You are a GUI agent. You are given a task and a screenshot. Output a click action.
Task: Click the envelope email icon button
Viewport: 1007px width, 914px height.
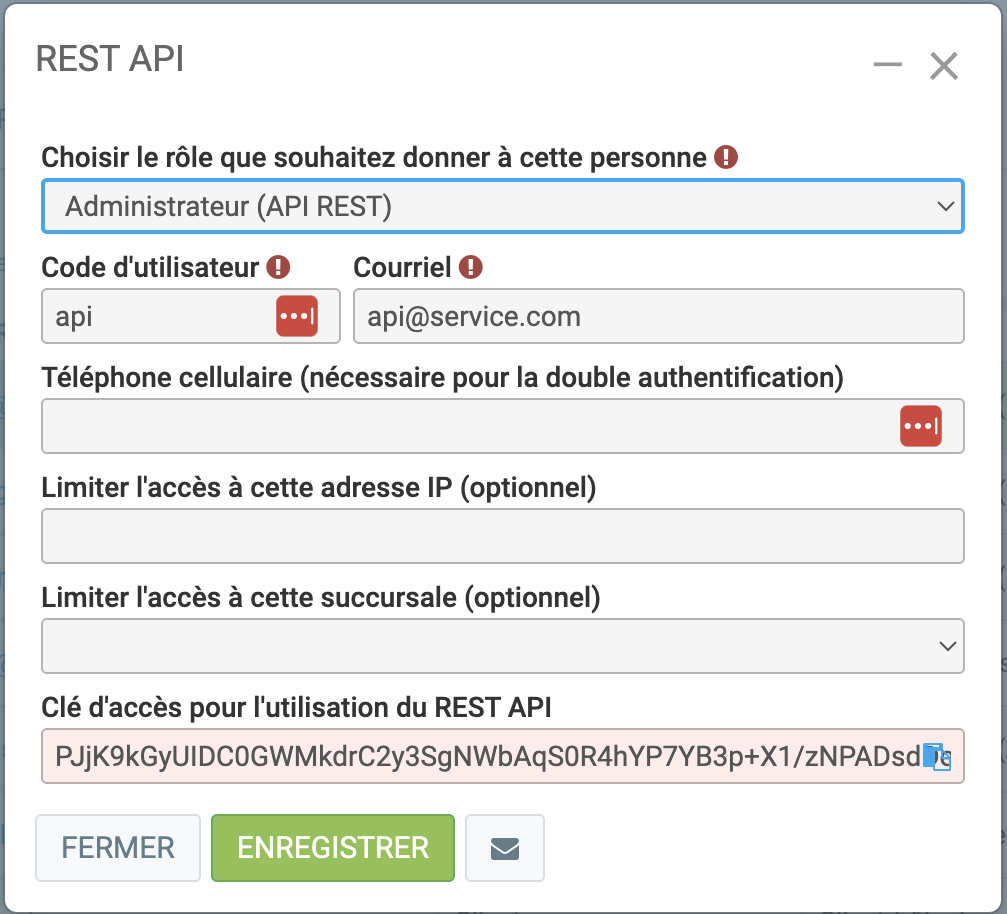click(505, 848)
